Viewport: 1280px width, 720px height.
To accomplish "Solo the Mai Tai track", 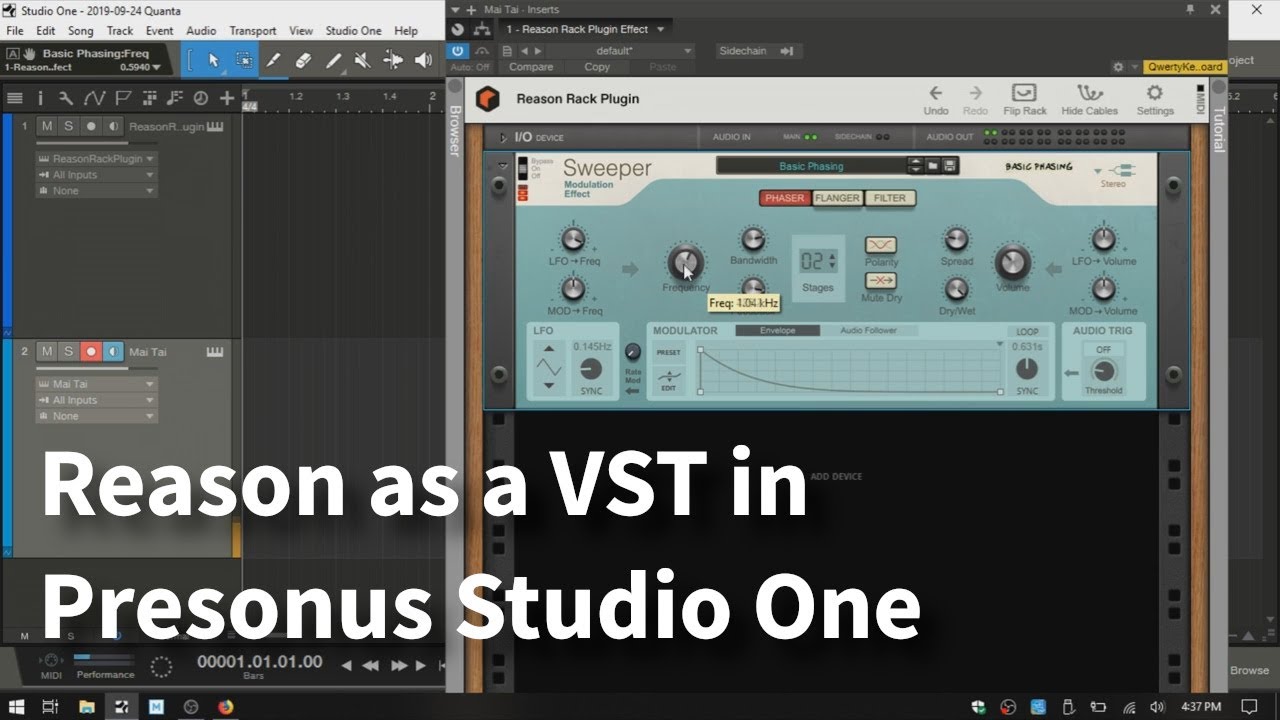I will (69, 351).
